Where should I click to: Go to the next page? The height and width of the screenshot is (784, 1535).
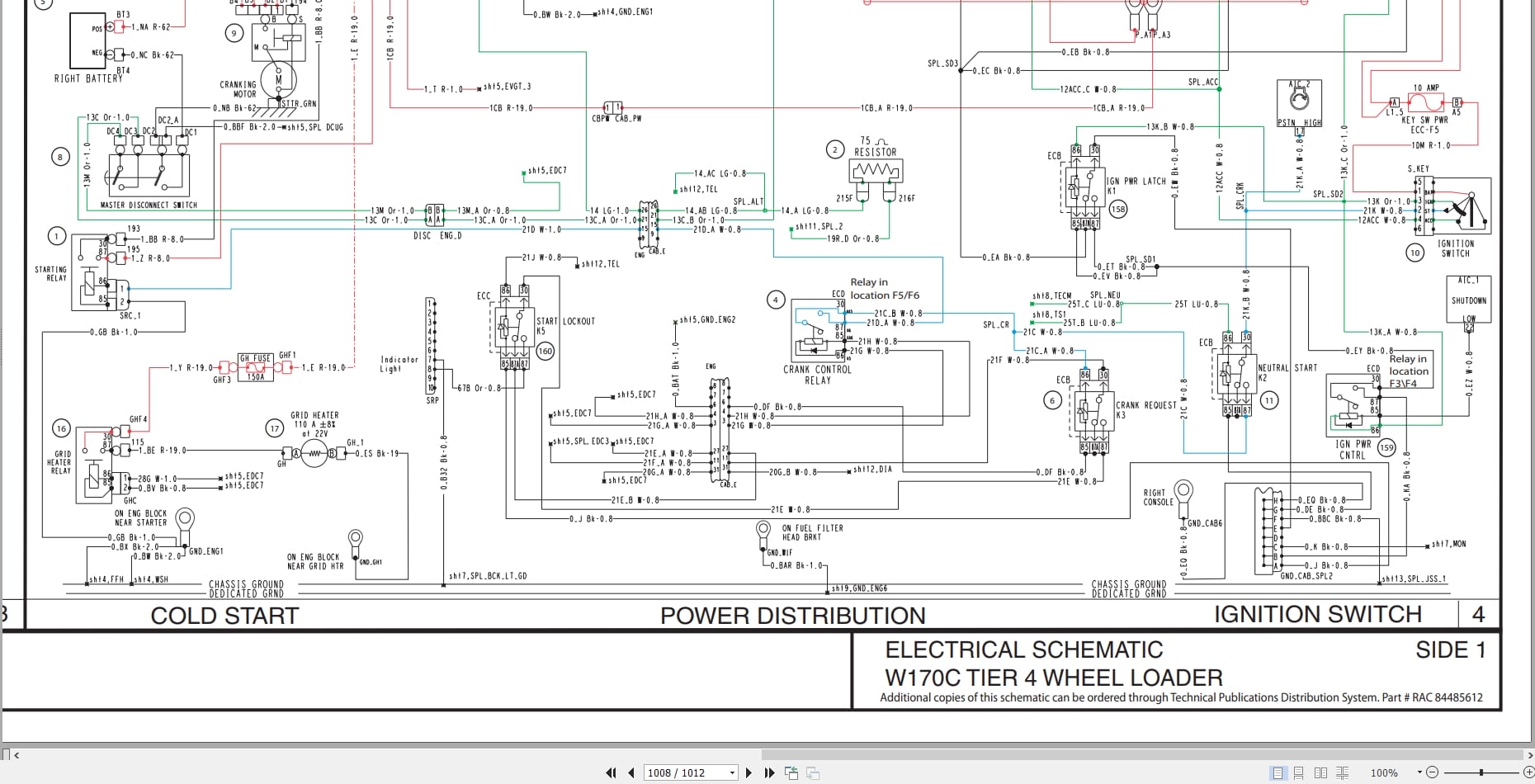(x=749, y=773)
